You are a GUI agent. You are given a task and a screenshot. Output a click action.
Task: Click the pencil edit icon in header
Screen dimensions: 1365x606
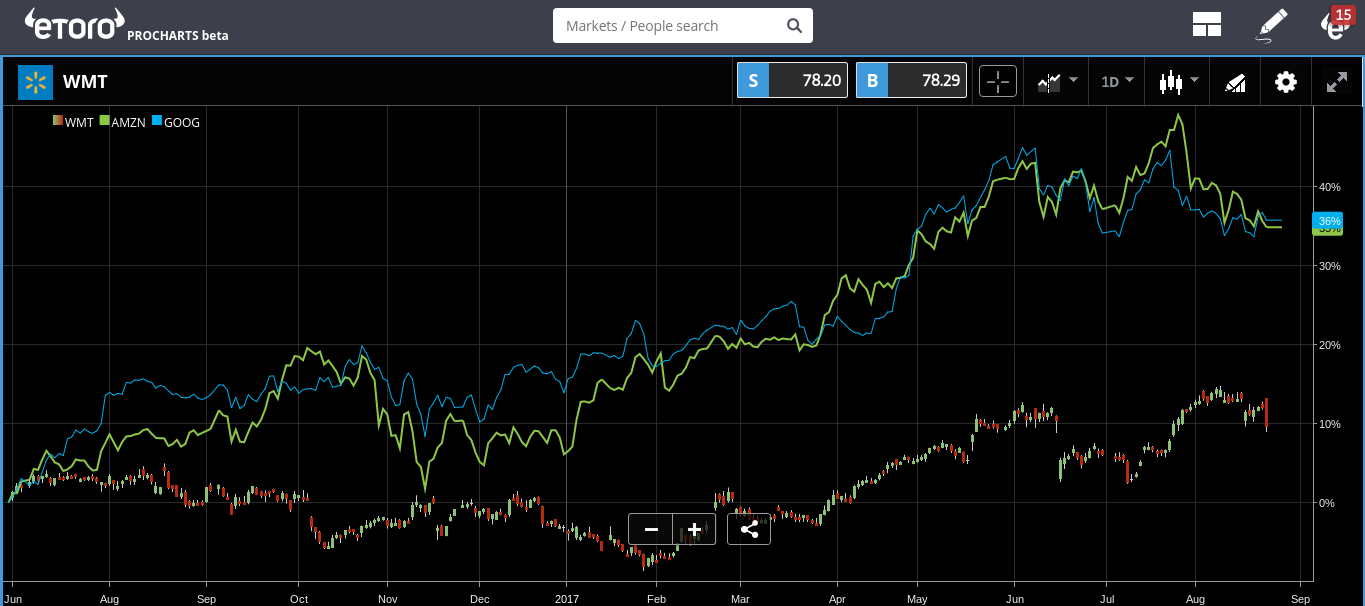coord(1270,25)
